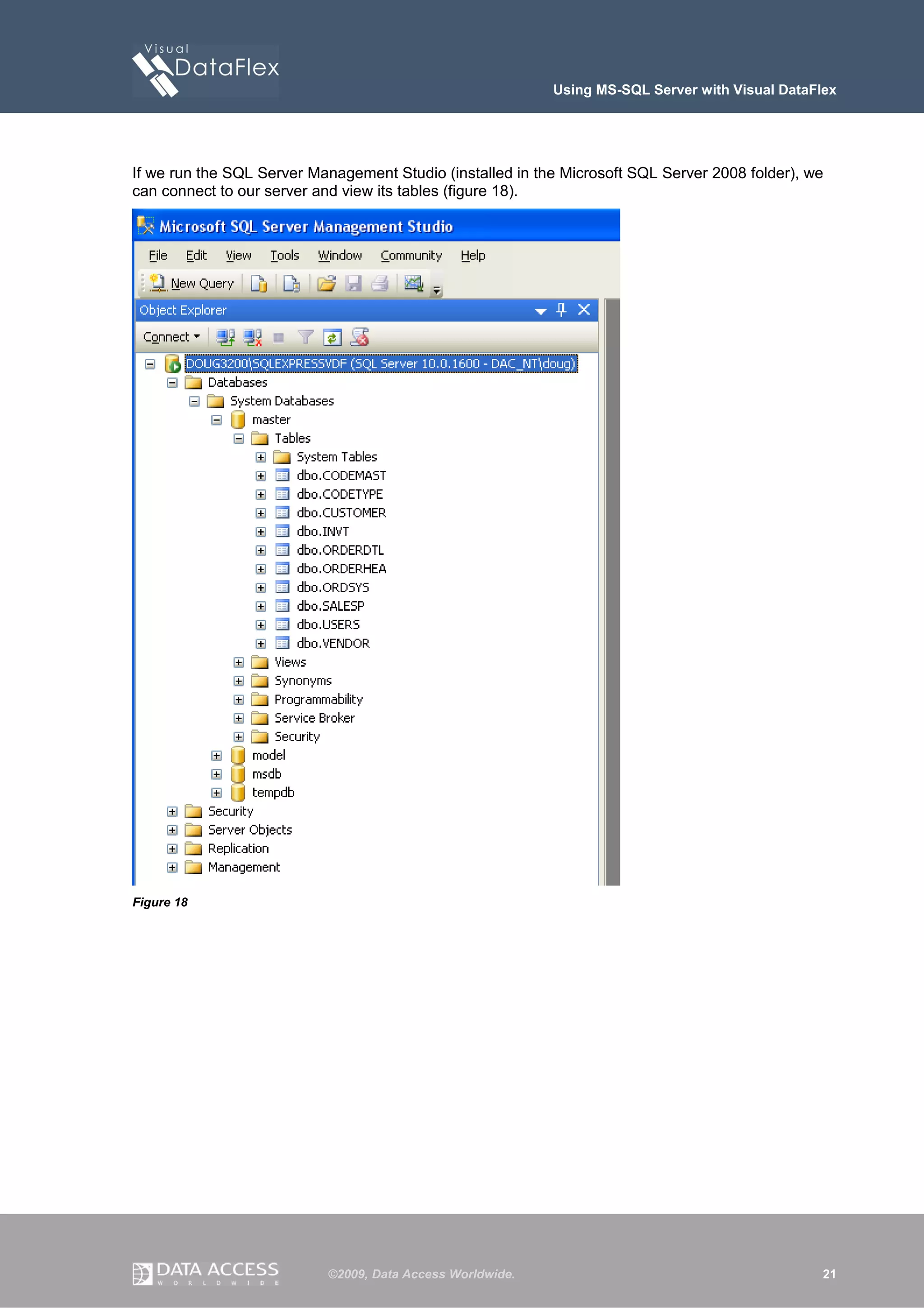Screen dimensions: 924x1308
Task: Expand the Programmability folder
Action: point(239,700)
